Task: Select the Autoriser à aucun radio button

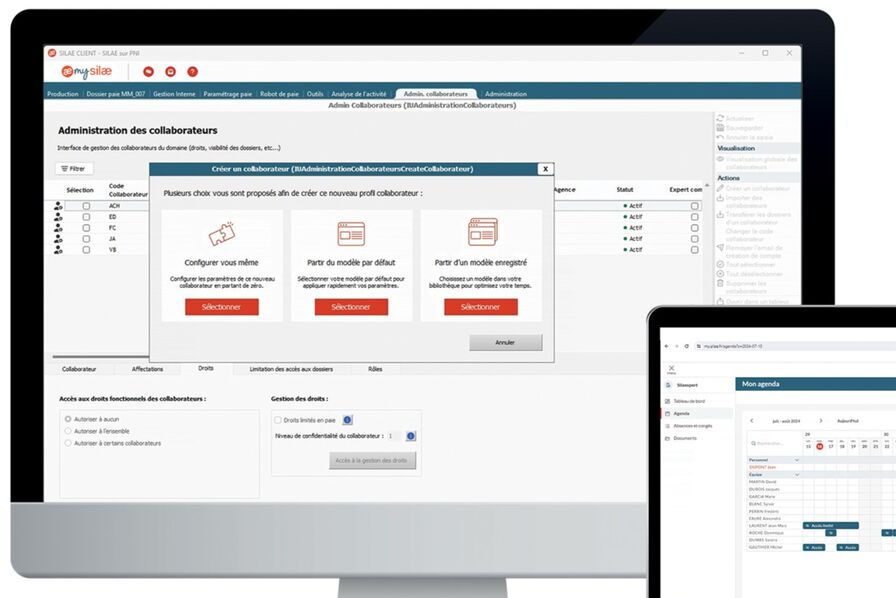Action: click(x=68, y=419)
